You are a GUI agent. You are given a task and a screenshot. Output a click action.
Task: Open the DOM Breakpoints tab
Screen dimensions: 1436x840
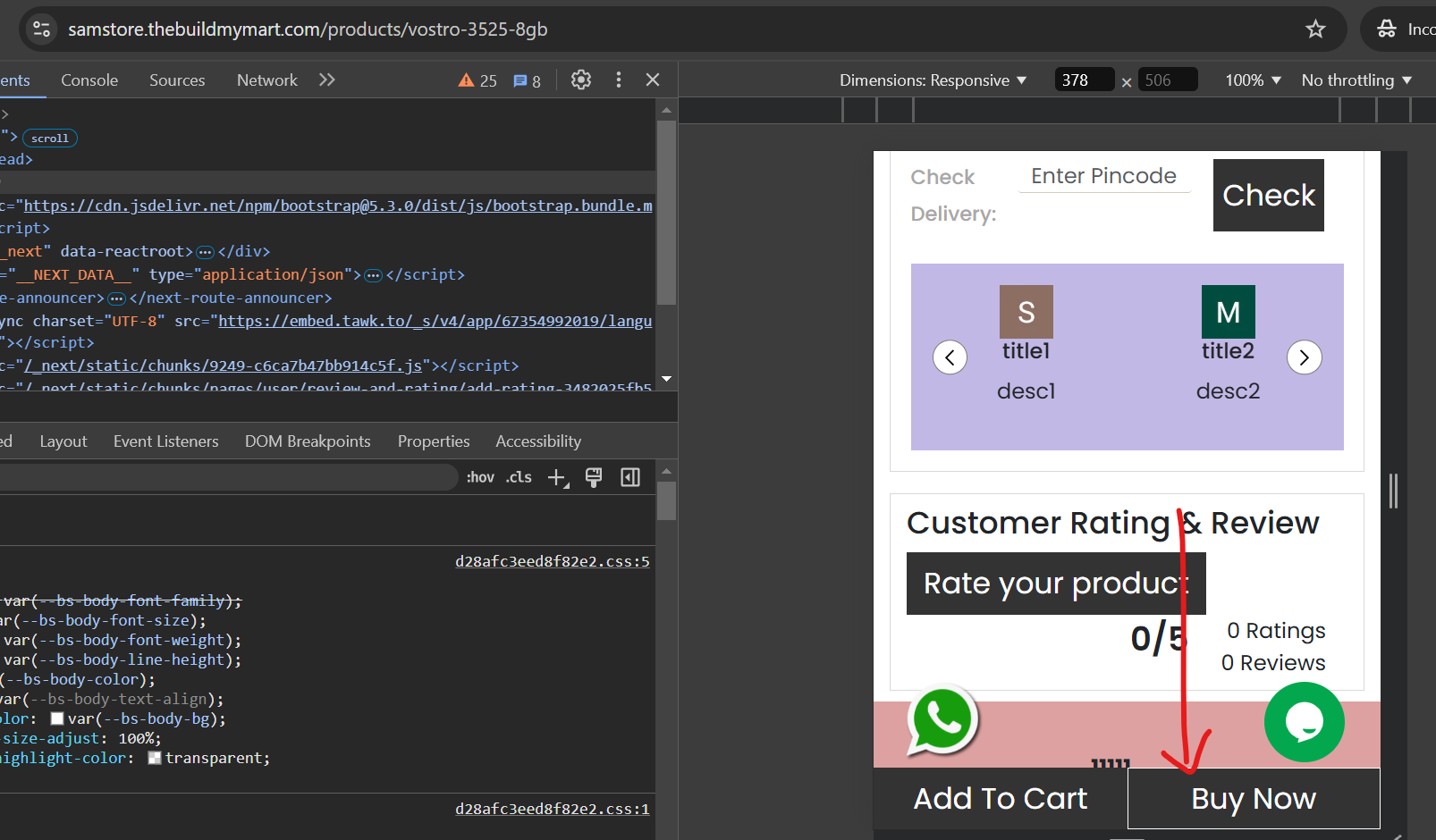click(308, 441)
